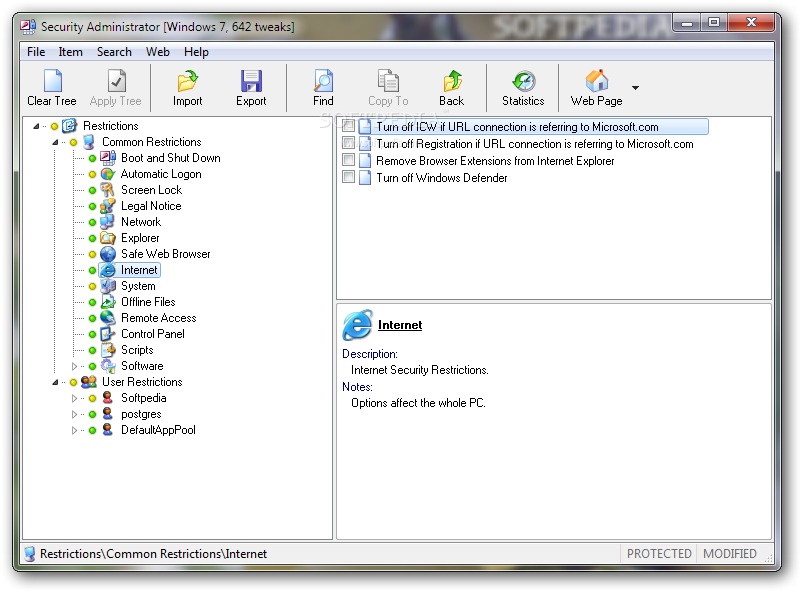
Task: Click the Export floppy disk icon
Action: (x=251, y=81)
